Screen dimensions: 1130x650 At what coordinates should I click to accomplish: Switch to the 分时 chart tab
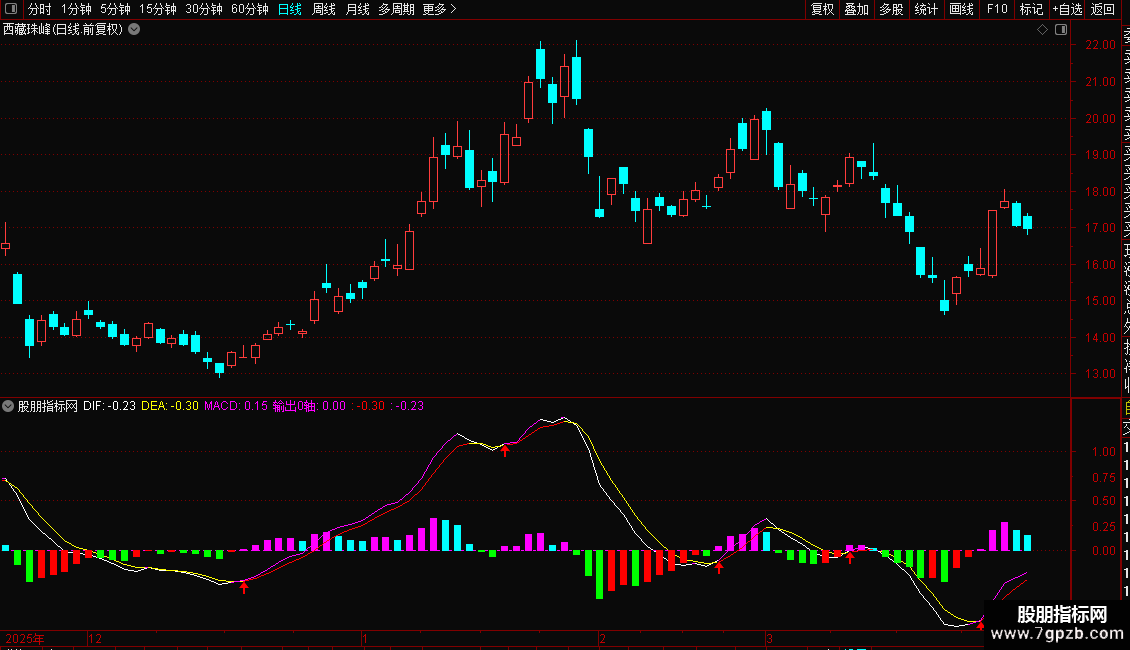coord(40,9)
